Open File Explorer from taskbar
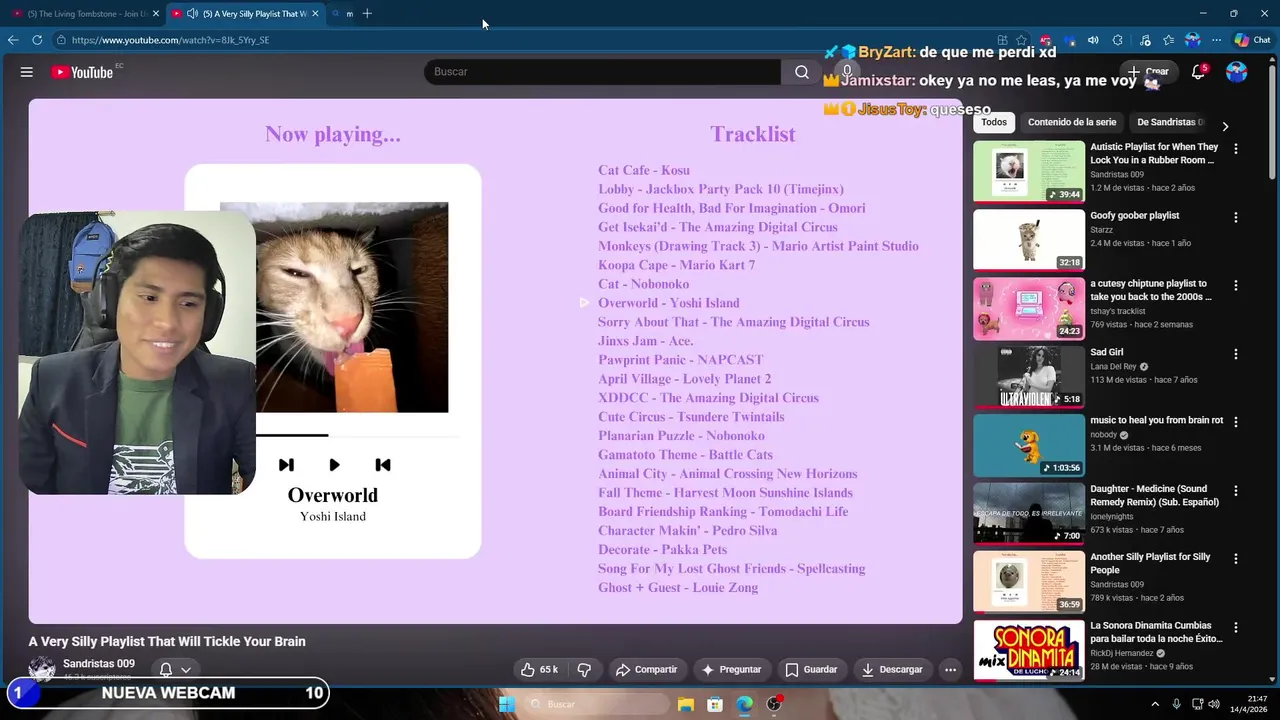Screen dimensions: 1280x720 (686, 704)
